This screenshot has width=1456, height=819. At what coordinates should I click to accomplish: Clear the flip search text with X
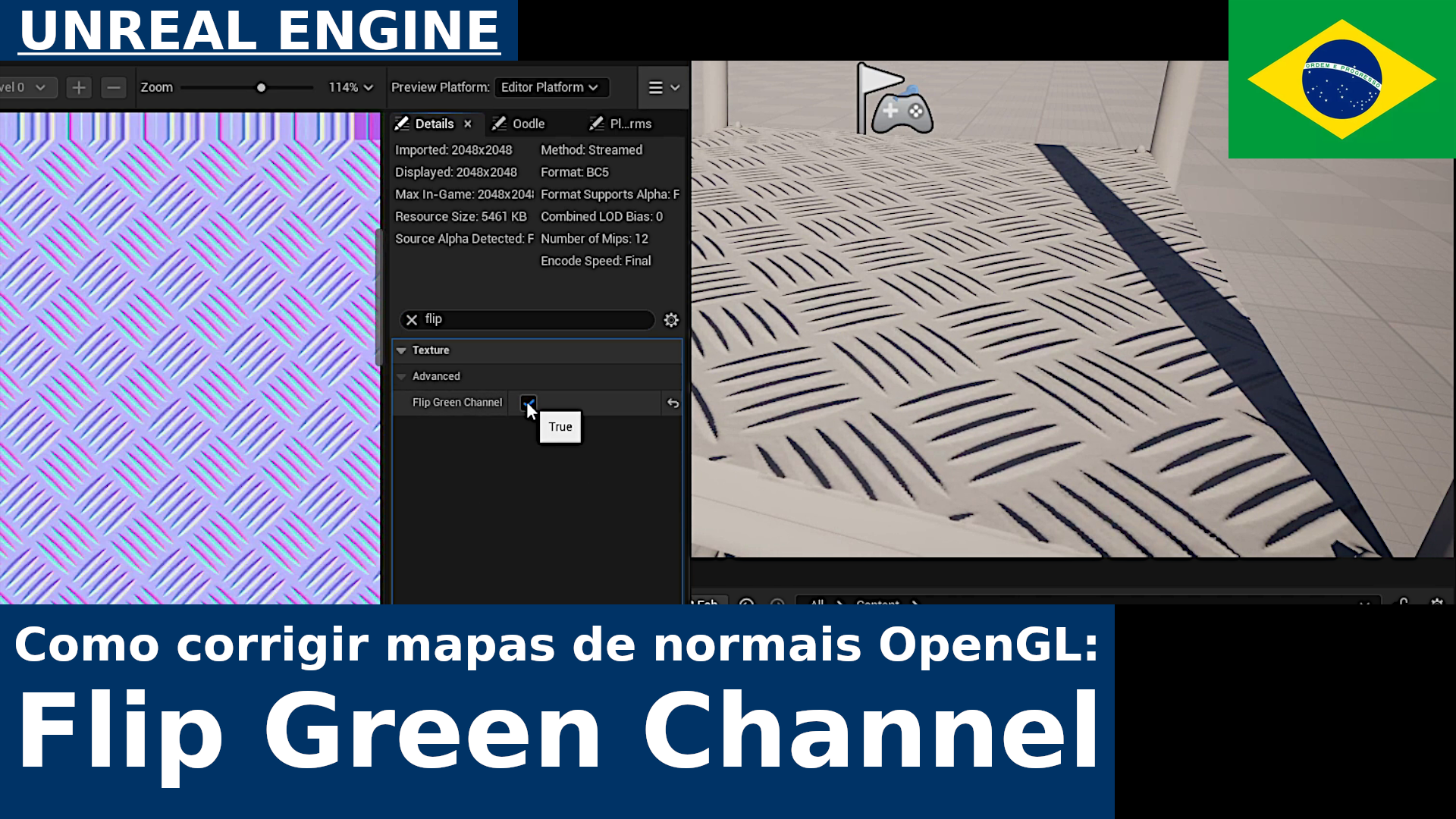pyautogui.click(x=412, y=320)
